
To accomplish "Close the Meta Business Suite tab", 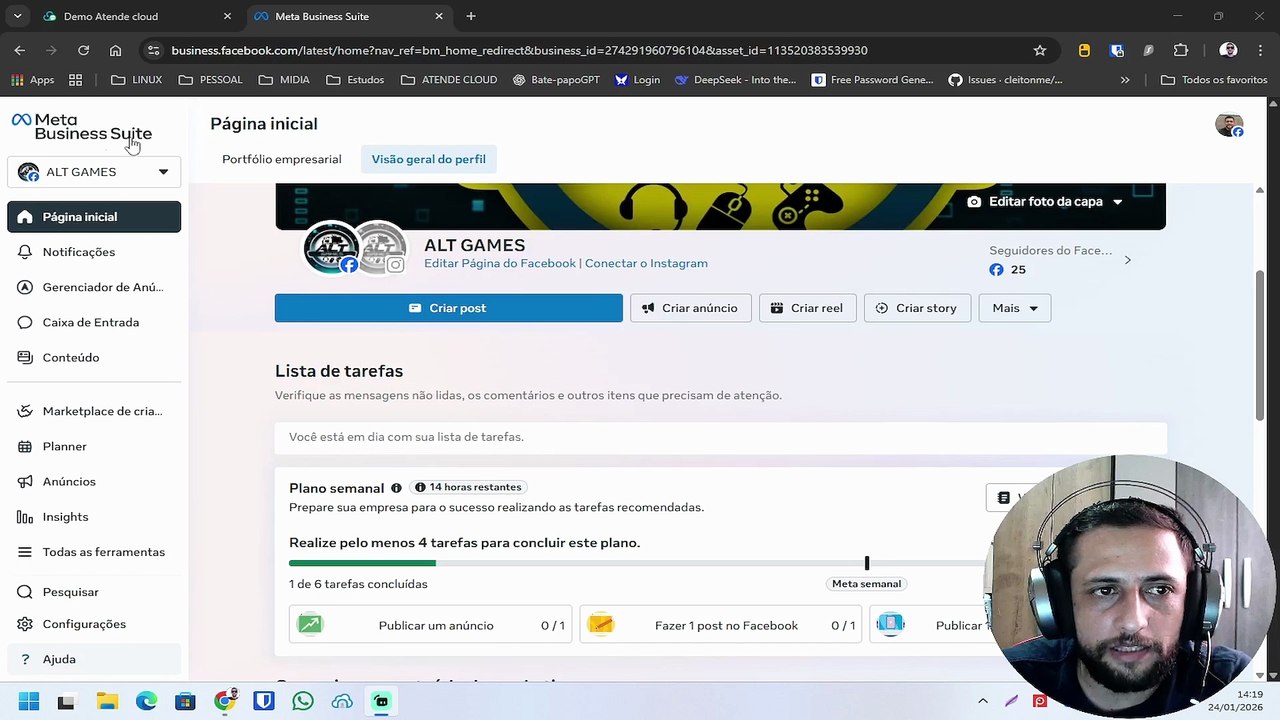I will pos(439,16).
